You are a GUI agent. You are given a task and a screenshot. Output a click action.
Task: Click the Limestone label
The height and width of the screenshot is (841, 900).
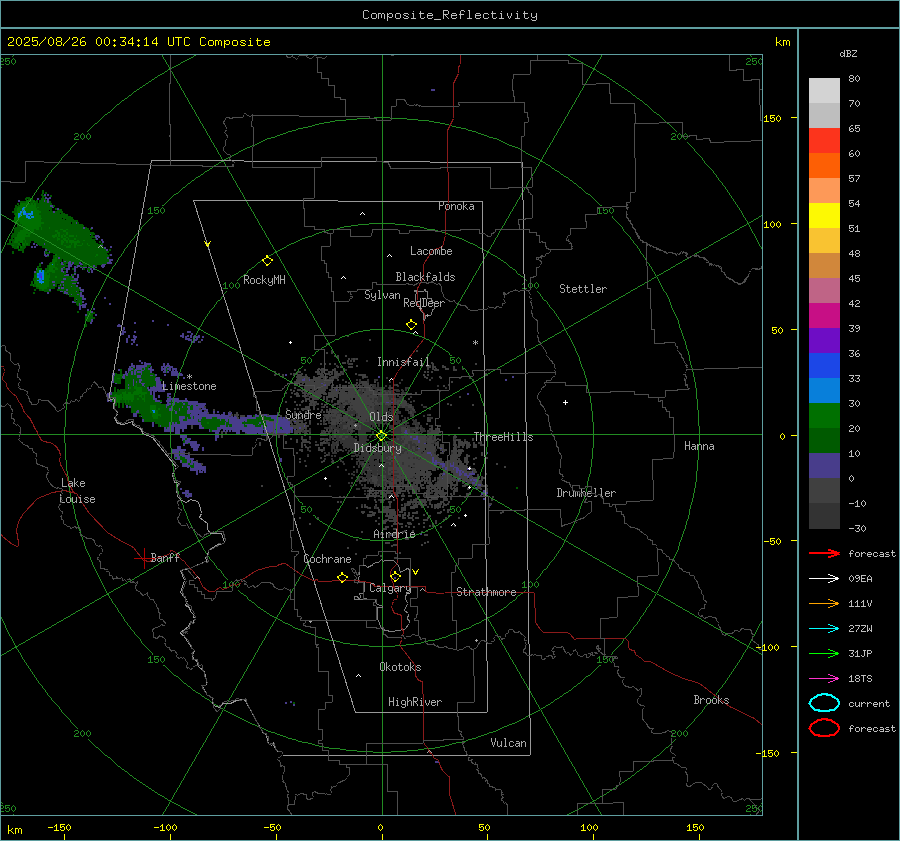189,386
